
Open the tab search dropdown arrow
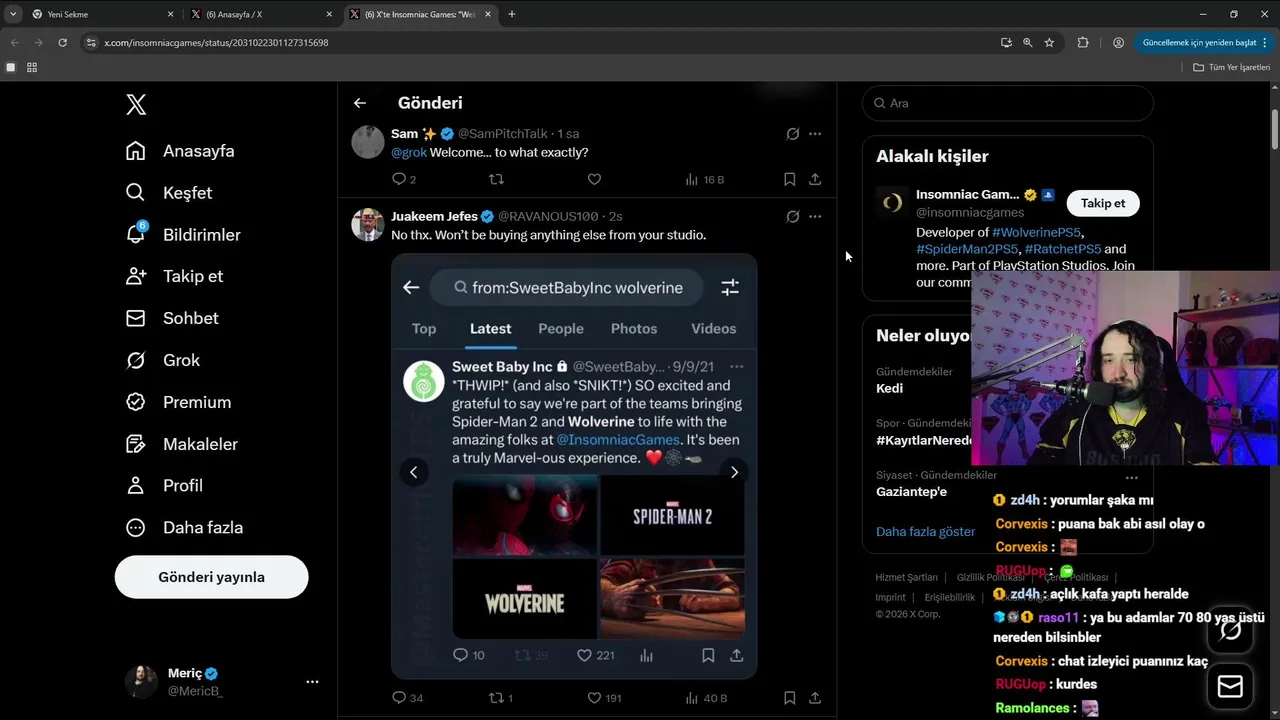tap(13, 14)
